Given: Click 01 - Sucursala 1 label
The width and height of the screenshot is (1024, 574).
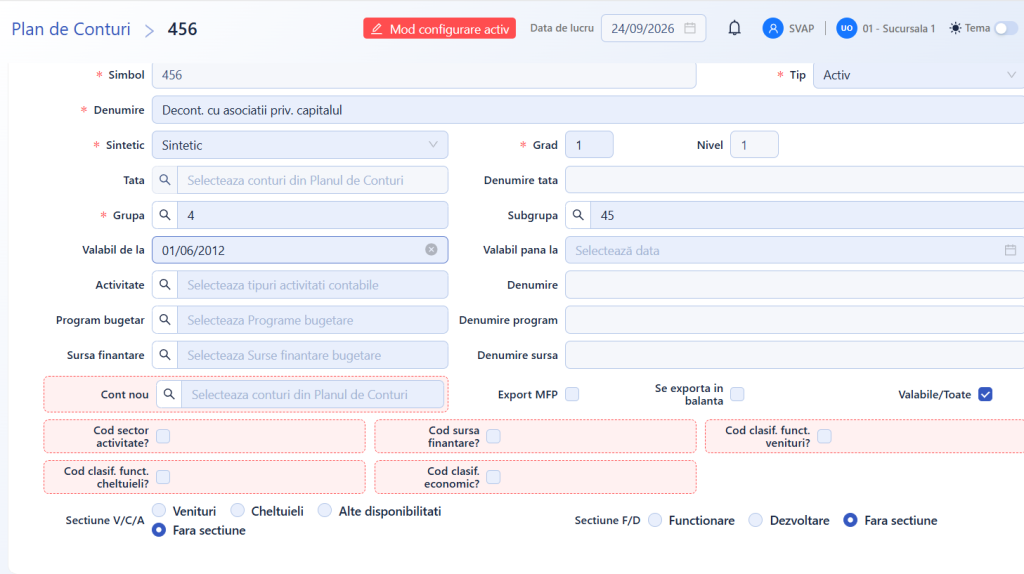Looking at the screenshot, I should pyautogui.click(x=899, y=29).
